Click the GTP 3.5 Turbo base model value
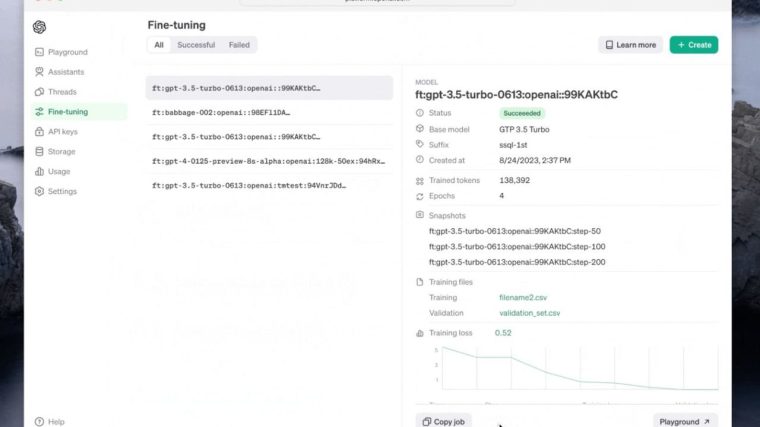Screen dimensions: 760x427 524,129
